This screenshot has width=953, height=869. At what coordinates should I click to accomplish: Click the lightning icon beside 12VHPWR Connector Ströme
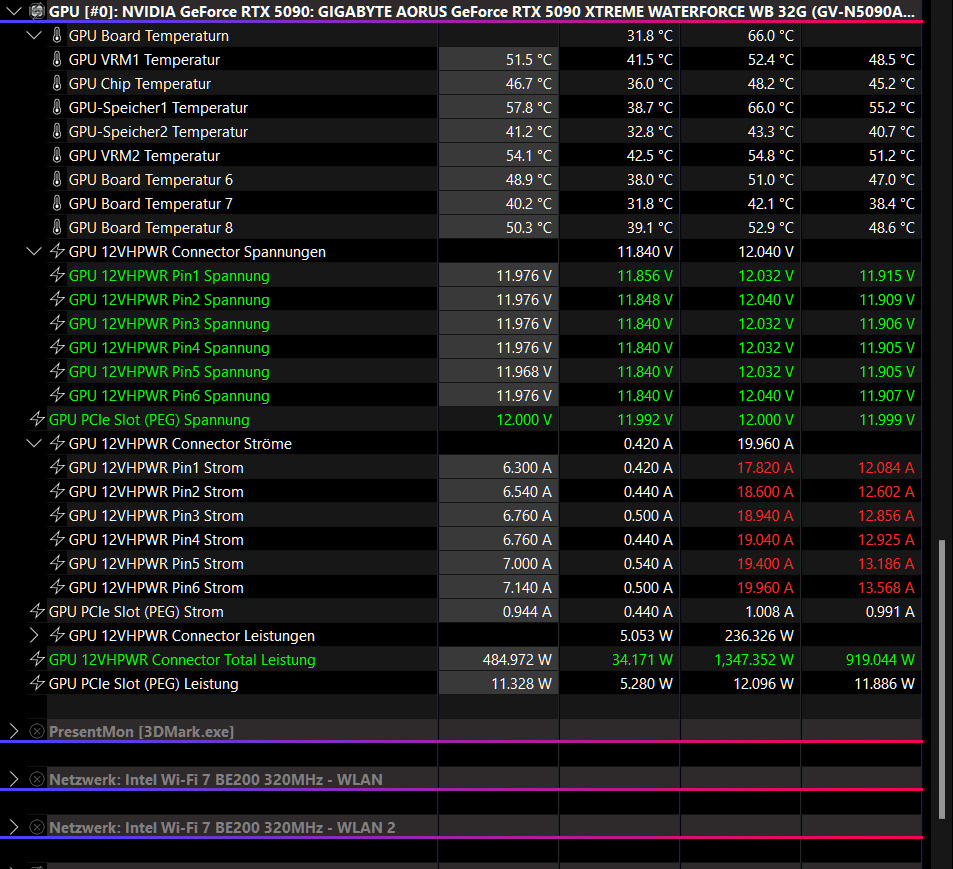pyautogui.click(x=57, y=443)
